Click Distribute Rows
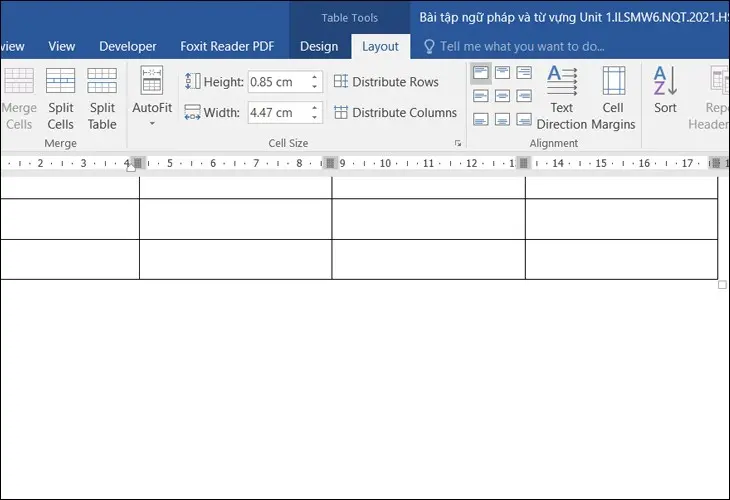The width and height of the screenshot is (730, 500). click(x=386, y=82)
